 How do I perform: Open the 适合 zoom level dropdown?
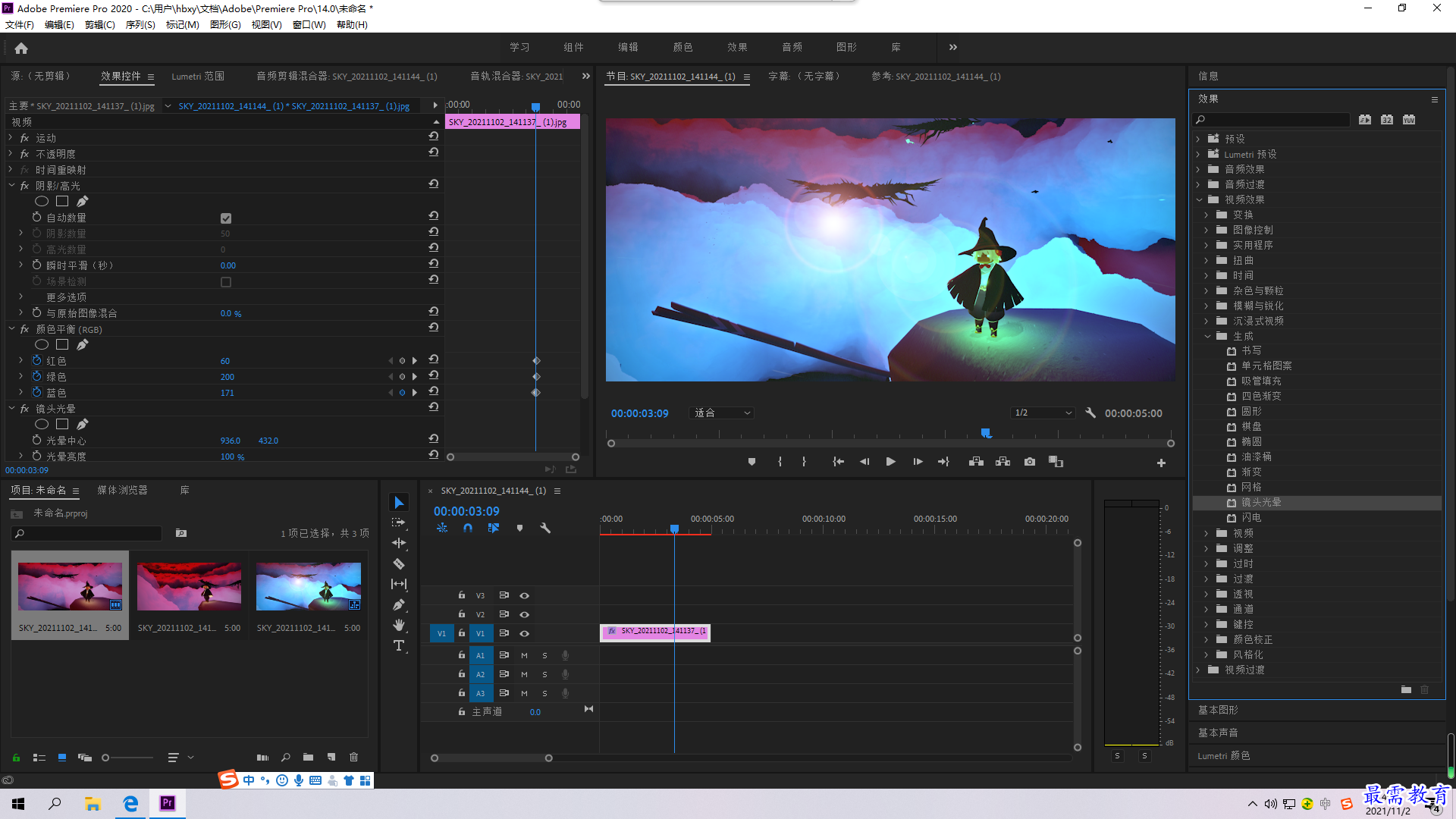pyautogui.click(x=721, y=413)
